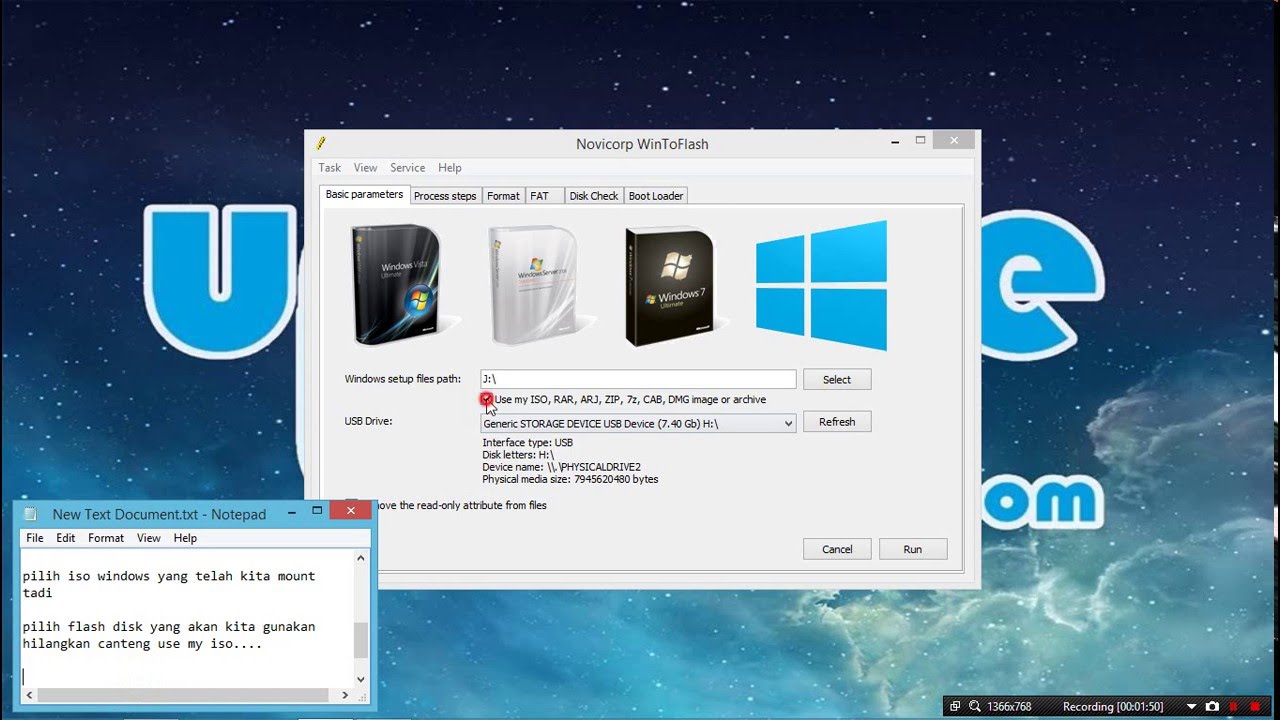
Task: Open WinToFlash's View menu
Action: coord(365,168)
